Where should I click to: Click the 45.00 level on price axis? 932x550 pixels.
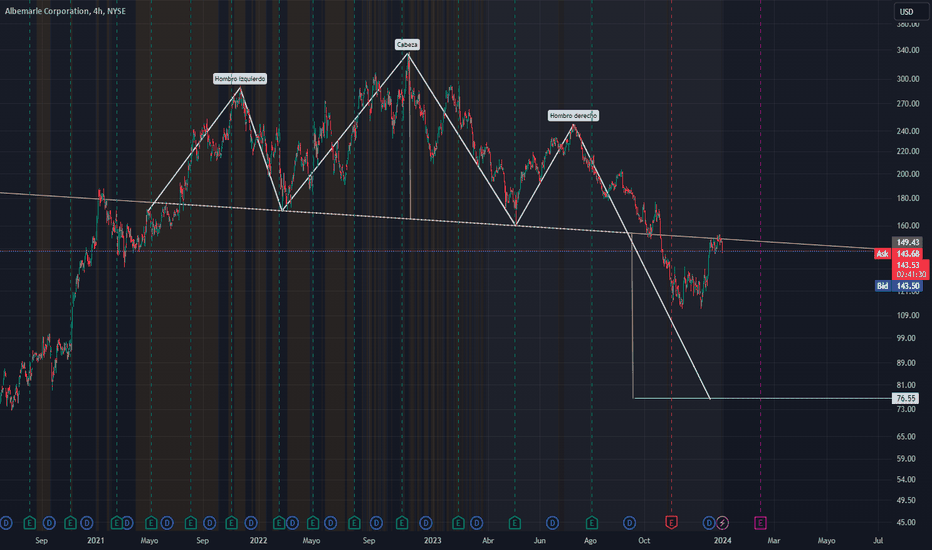[906, 522]
